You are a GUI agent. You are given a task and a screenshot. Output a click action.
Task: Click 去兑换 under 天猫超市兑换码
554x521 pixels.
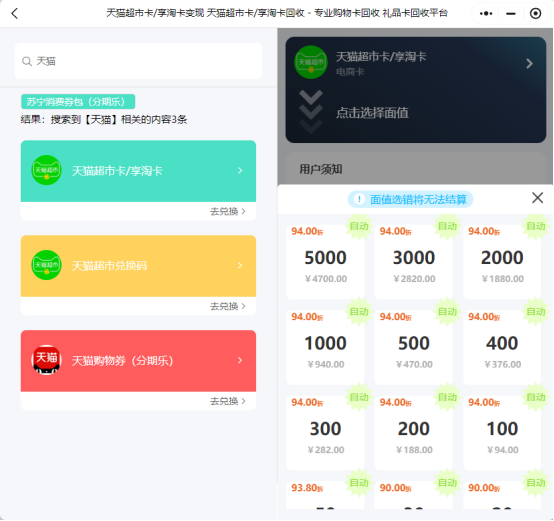[228, 306]
